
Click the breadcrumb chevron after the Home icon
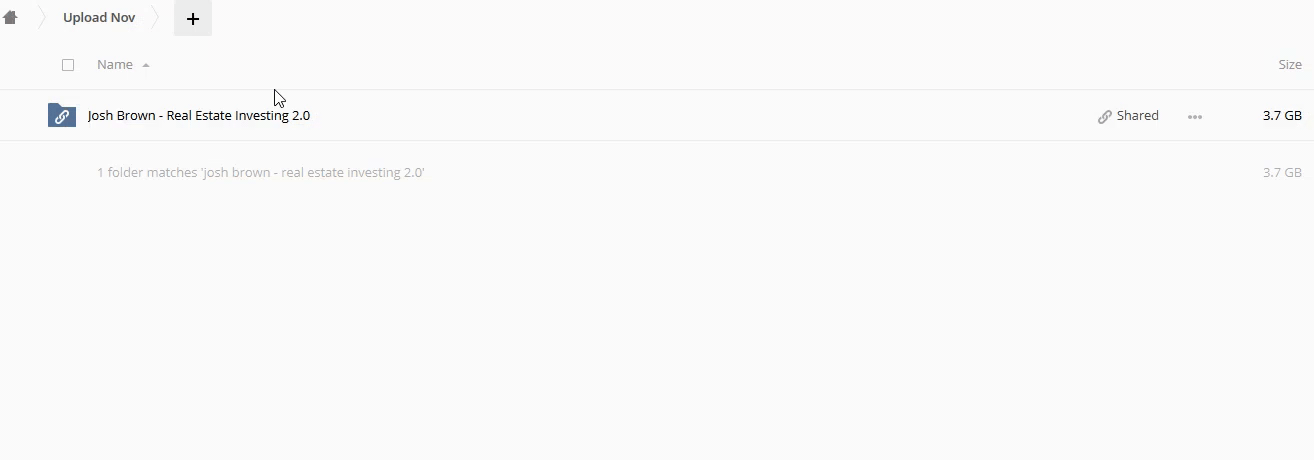tap(43, 18)
